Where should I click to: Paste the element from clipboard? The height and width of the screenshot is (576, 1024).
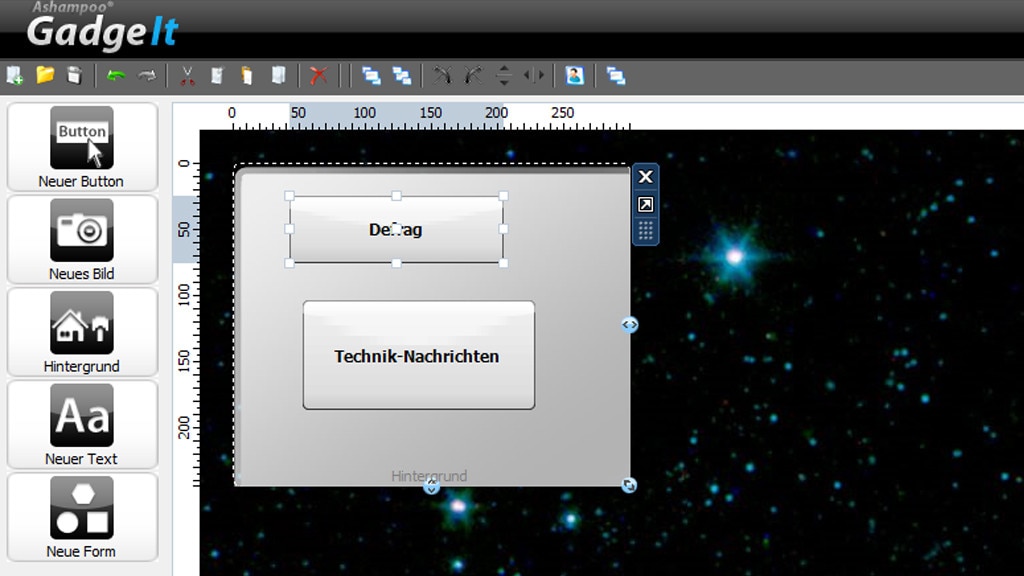coord(246,75)
